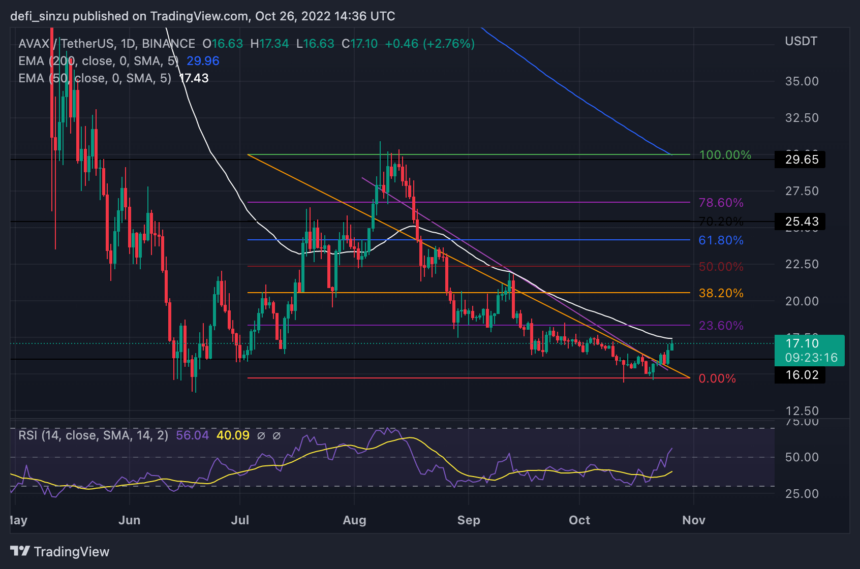Select the EMA 50 indicator legend
Viewport: 860px width, 569px height.
[113, 78]
